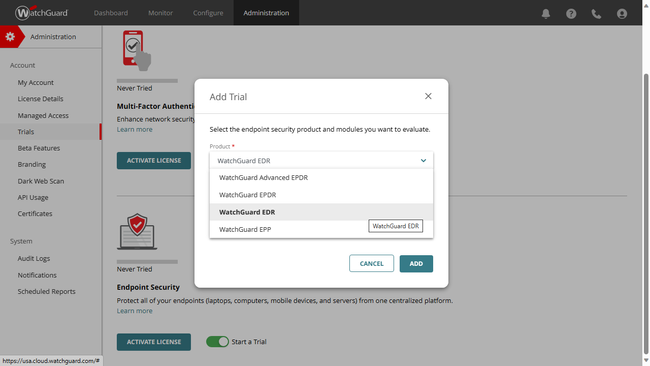Open Branding settings

(32, 164)
